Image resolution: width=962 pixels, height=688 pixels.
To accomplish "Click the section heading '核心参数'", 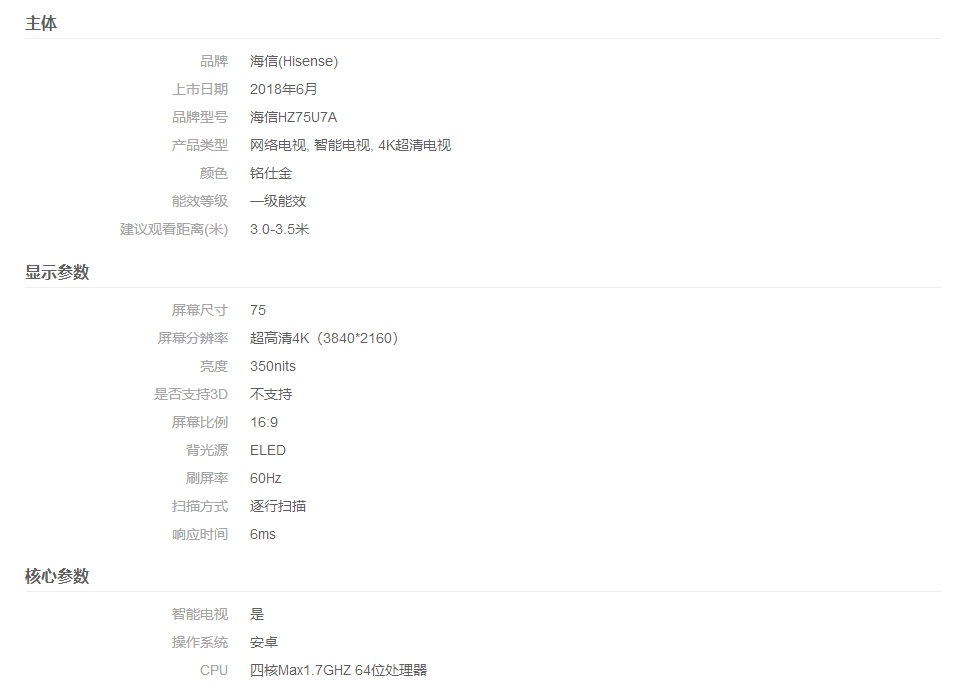I will pyautogui.click(x=57, y=576).
